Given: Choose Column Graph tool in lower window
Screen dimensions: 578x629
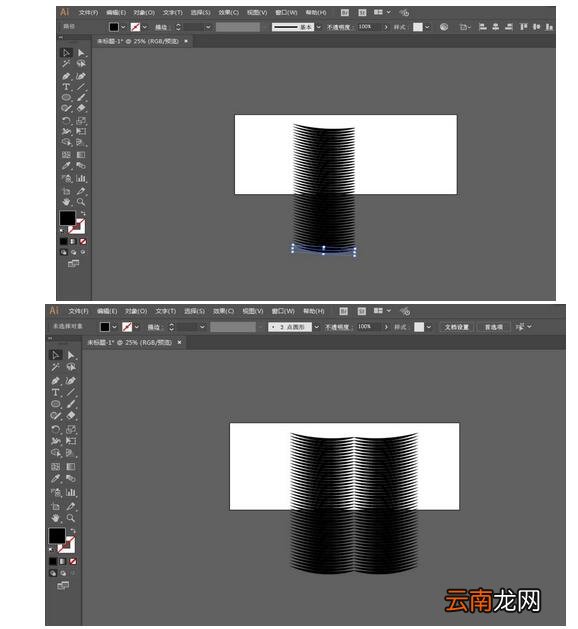Looking at the screenshot, I should pos(71,492).
